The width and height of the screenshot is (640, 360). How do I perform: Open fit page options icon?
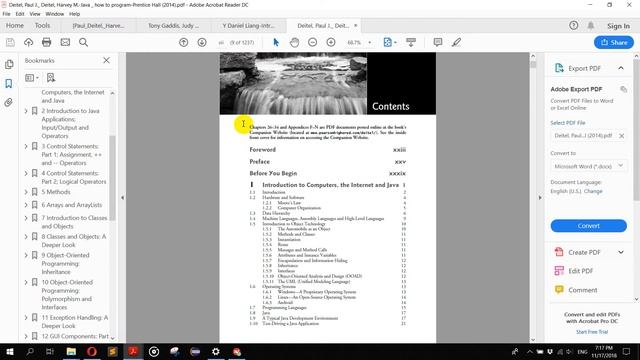coord(390,42)
